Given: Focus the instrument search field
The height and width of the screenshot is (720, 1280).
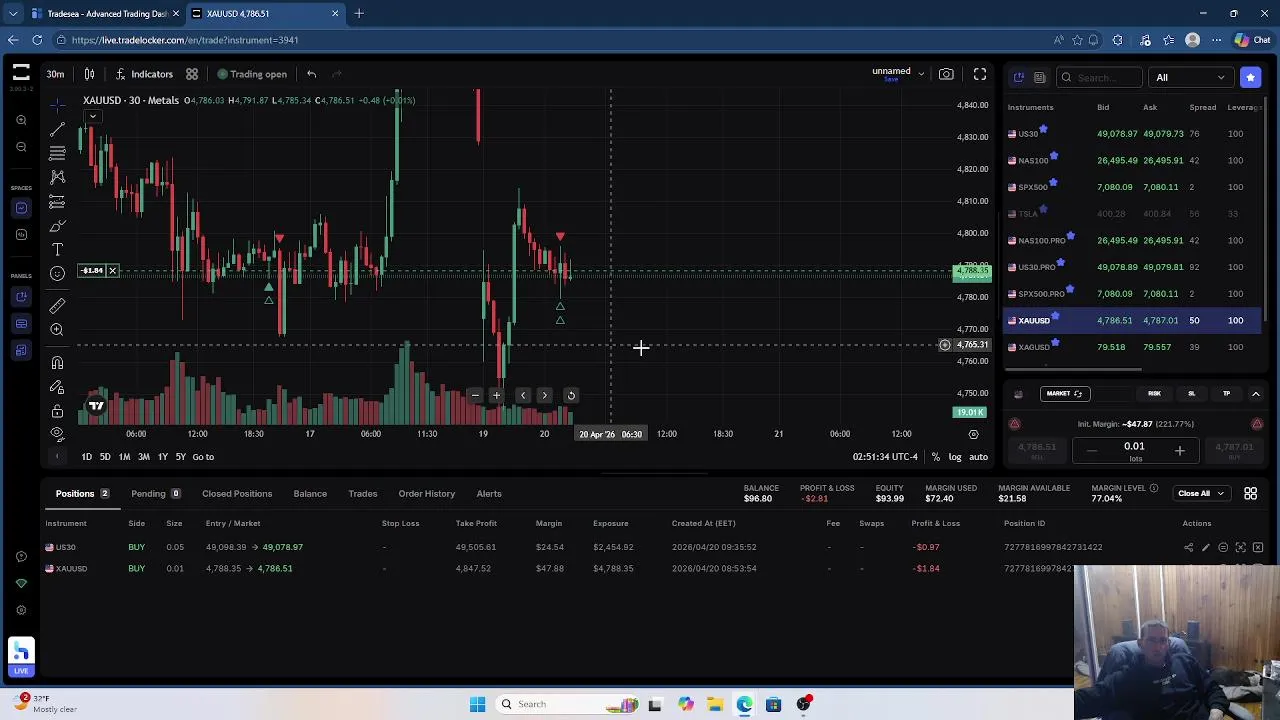Looking at the screenshot, I should click(x=1100, y=77).
